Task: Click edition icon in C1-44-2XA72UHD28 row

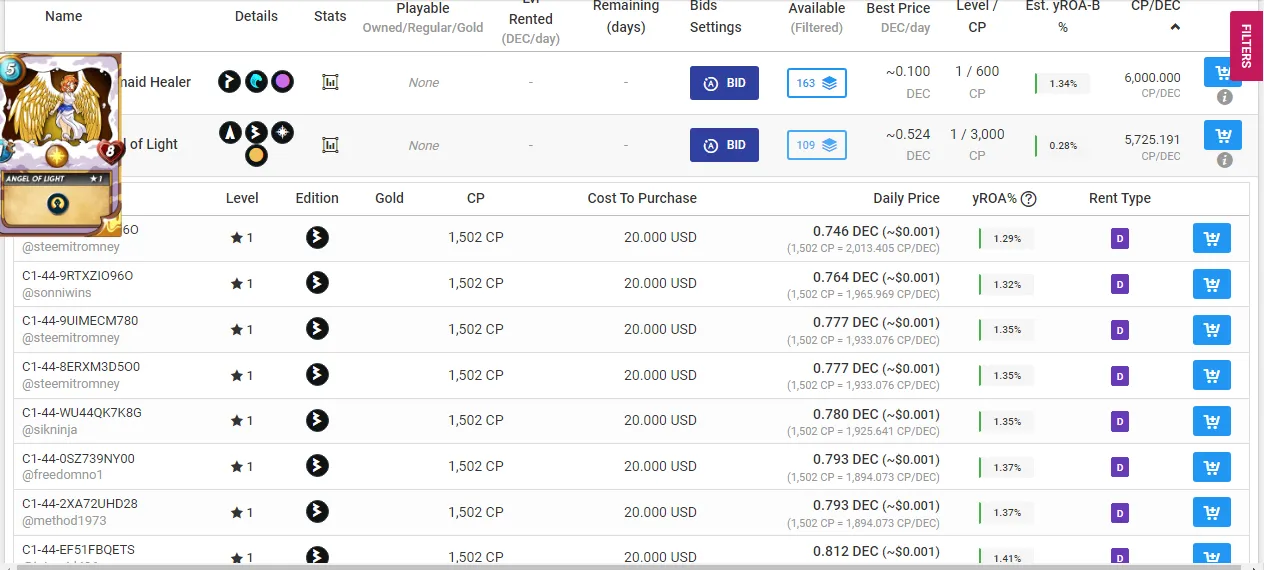Action: click(x=317, y=511)
